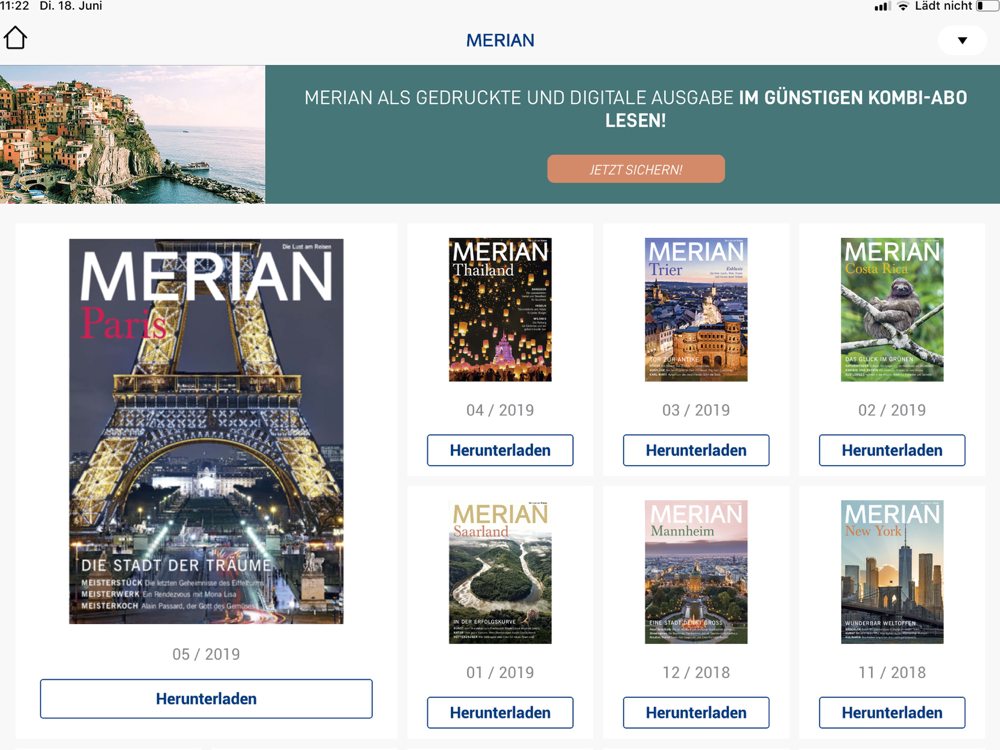The image size is (1000, 750).
Task: Select the 03 / 2019 issue label
Action: (696, 410)
